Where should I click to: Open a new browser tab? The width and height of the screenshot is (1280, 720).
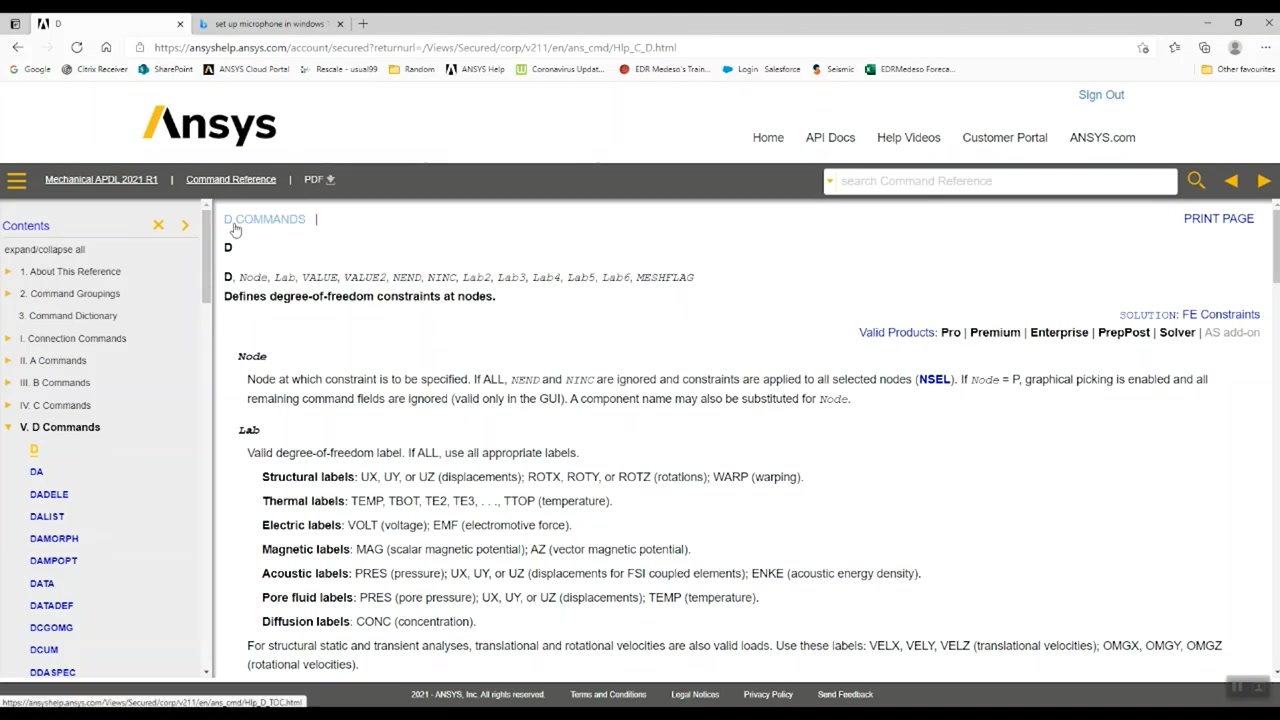[362, 22]
